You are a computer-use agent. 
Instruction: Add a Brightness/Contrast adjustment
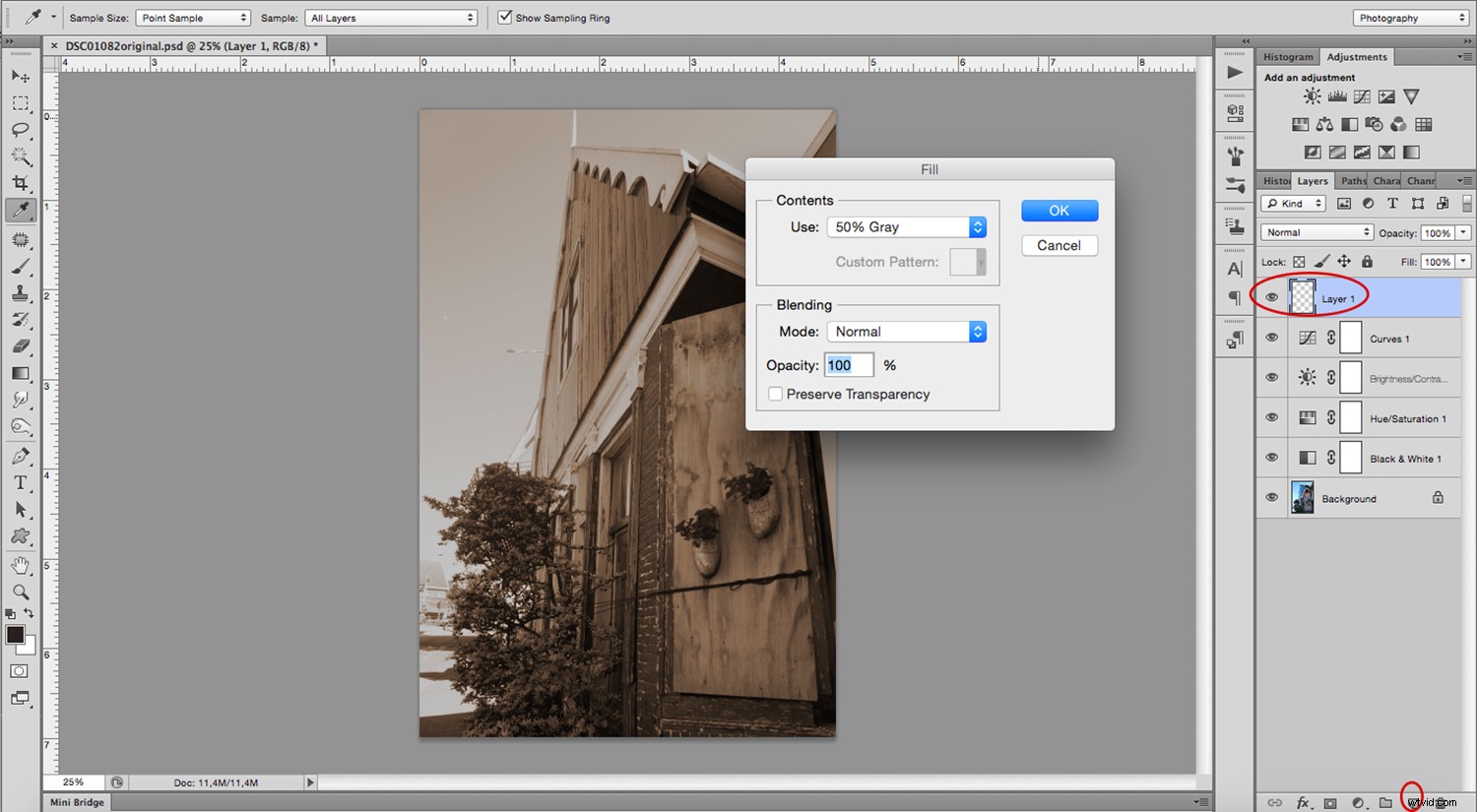pos(1312,96)
